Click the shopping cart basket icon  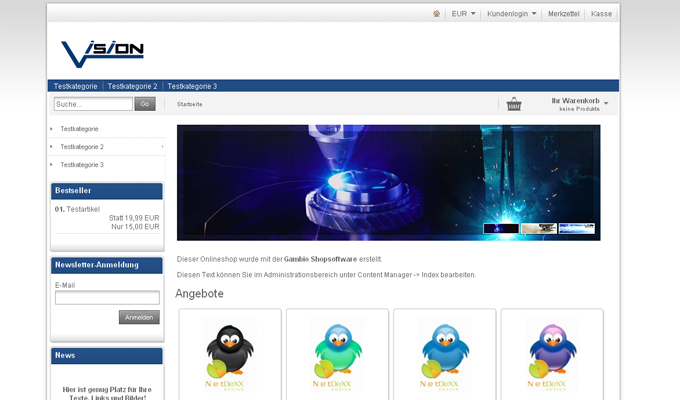click(x=514, y=104)
